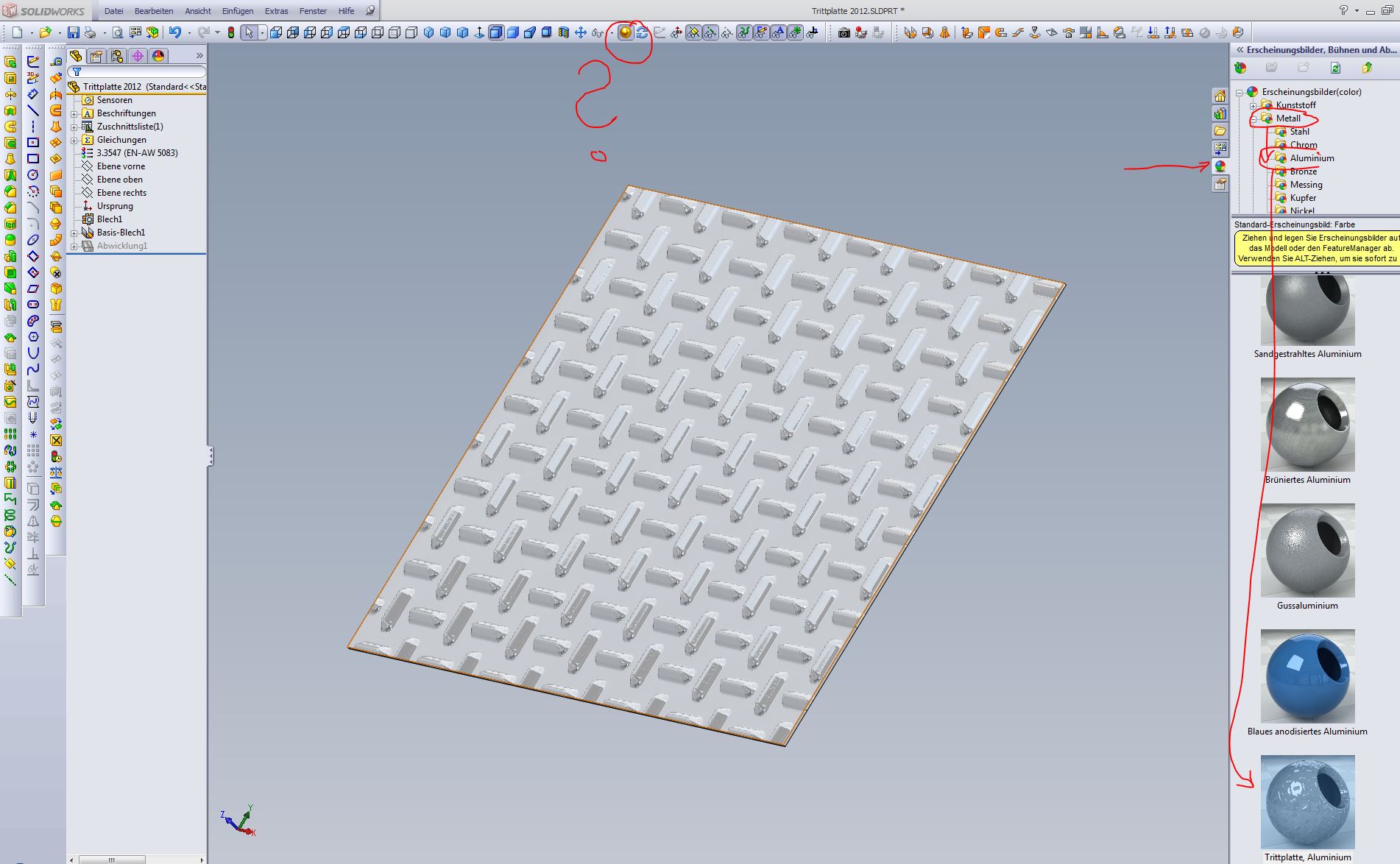Create a new document with the blank page icon
Screen dimensions: 1400x864
click(18, 32)
